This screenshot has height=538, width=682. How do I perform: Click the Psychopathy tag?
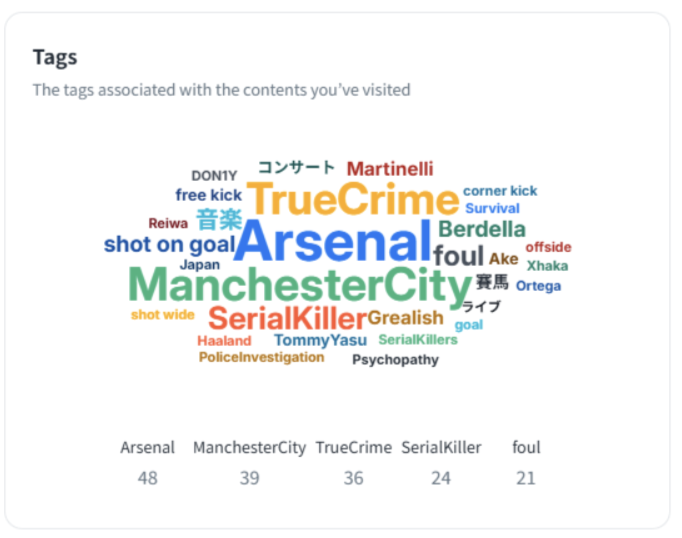pyautogui.click(x=395, y=360)
